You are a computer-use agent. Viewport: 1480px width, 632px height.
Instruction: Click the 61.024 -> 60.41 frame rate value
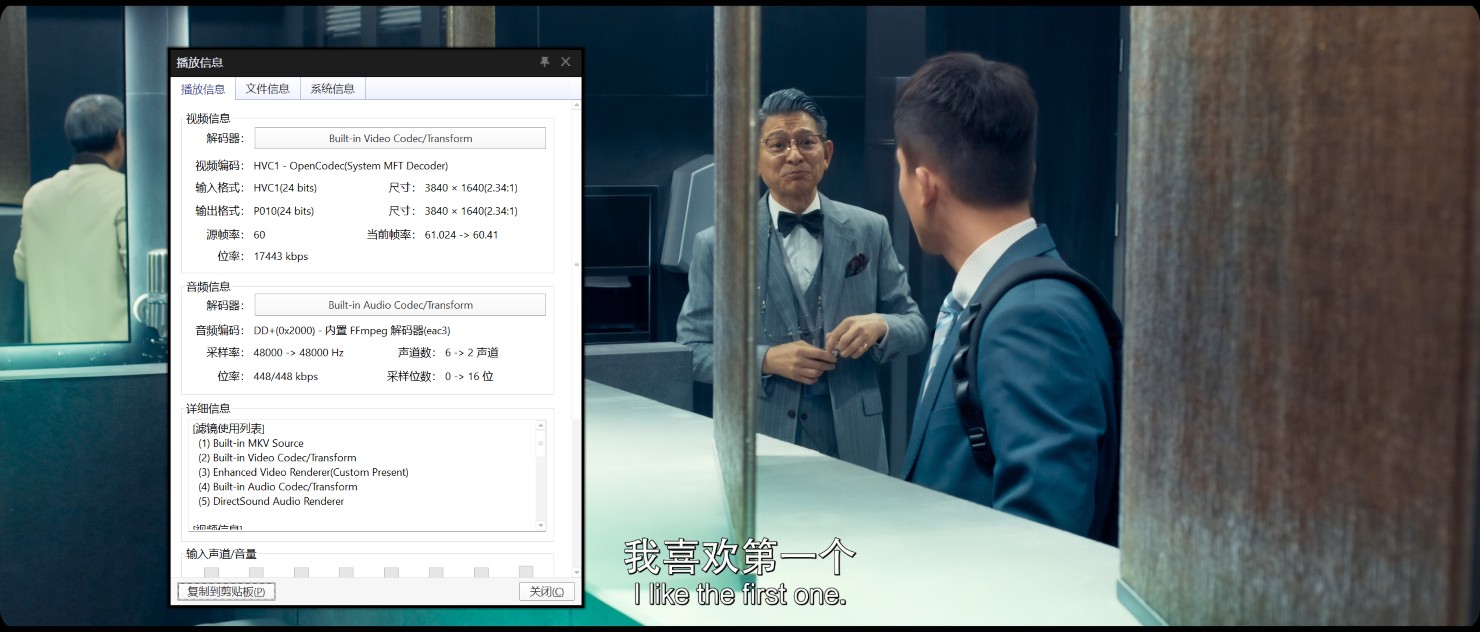click(461, 235)
